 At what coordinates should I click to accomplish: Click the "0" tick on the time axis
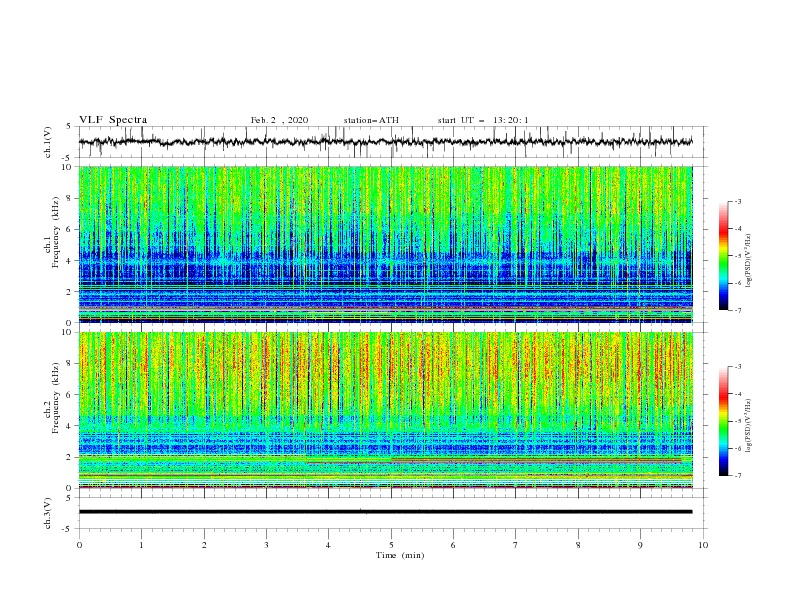click(x=79, y=545)
